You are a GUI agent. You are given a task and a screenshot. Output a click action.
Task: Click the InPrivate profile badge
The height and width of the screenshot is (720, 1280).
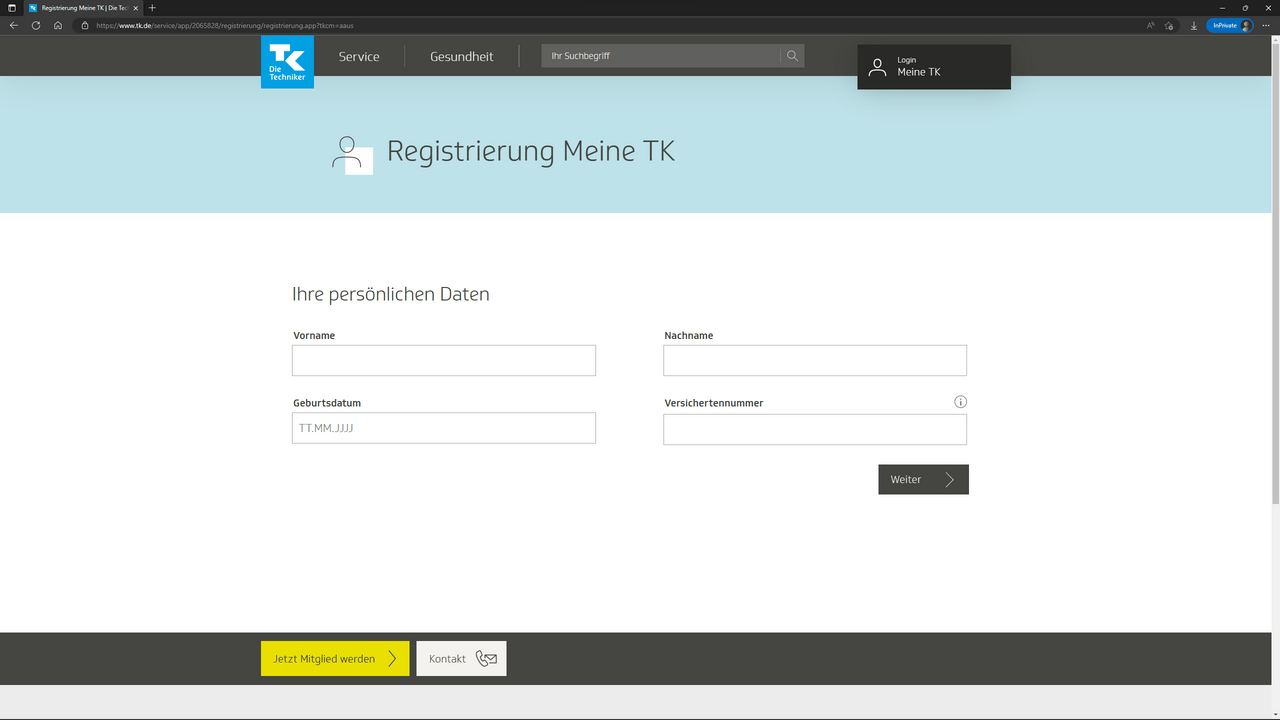point(1230,25)
